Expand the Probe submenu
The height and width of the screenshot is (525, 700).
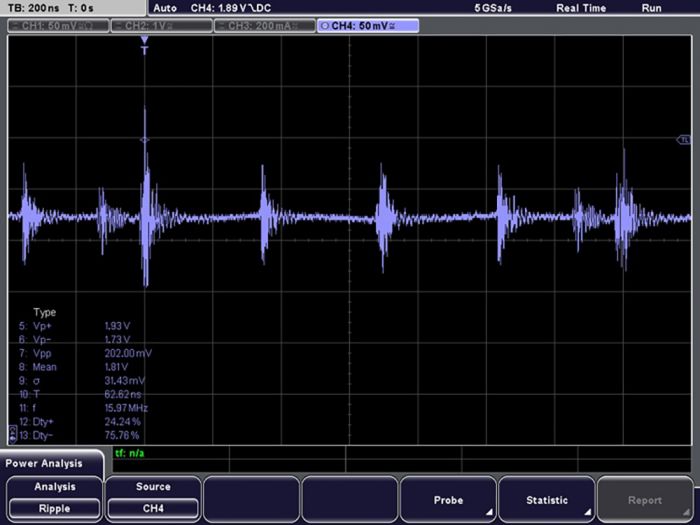coord(448,499)
